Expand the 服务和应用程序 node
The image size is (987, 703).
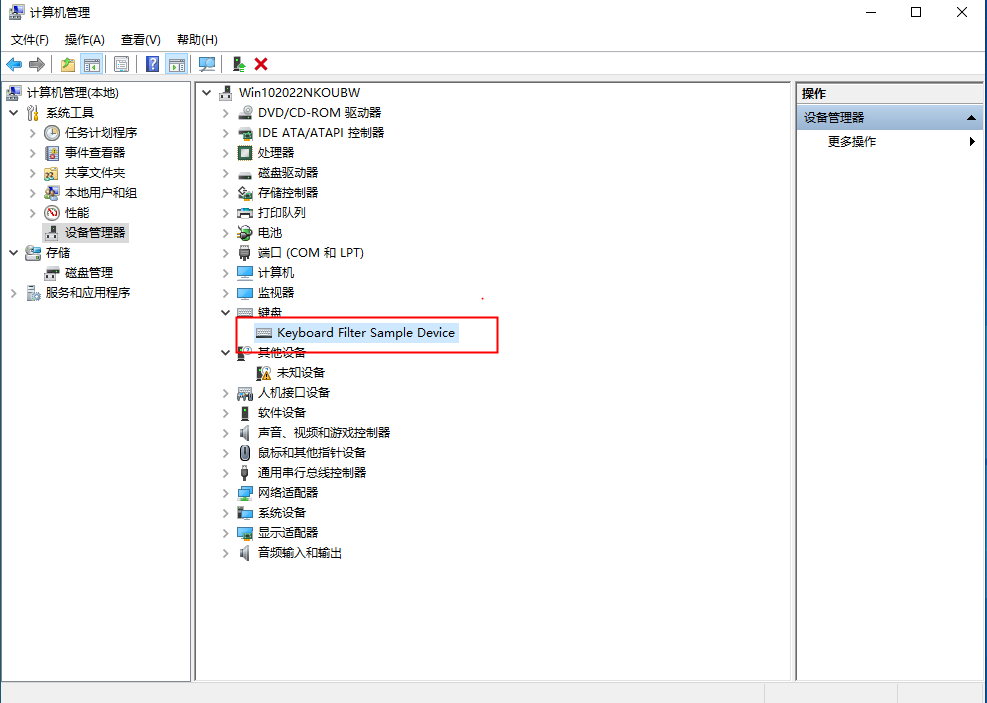click(14, 293)
